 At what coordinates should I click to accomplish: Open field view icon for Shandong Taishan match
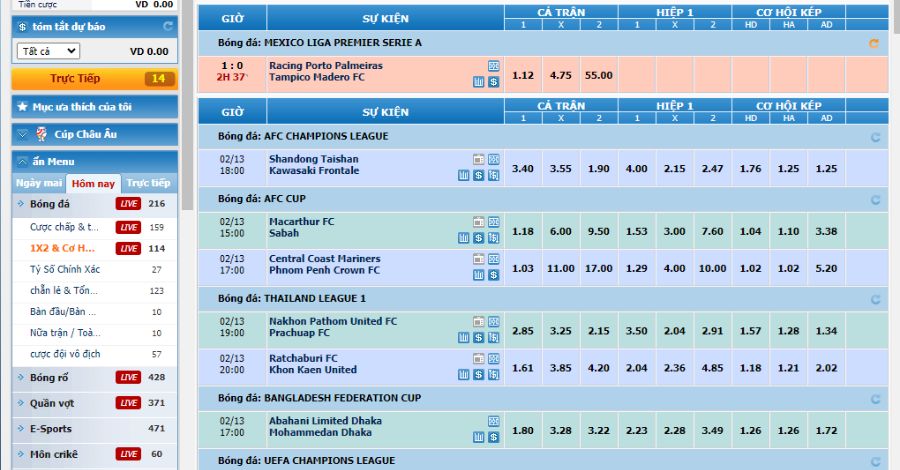click(494, 160)
